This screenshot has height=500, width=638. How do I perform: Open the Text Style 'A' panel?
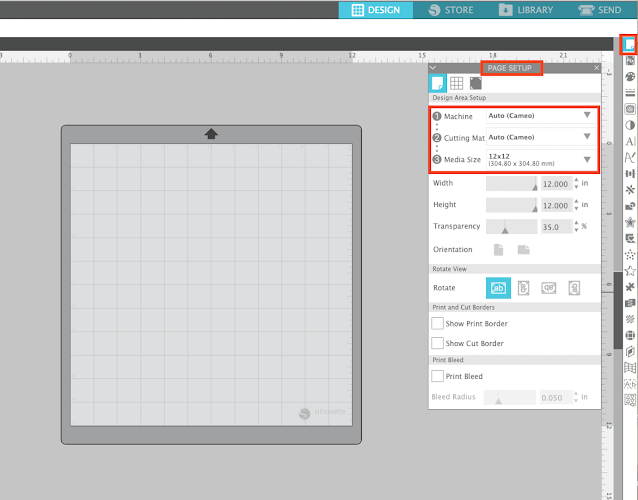pyautogui.click(x=630, y=142)
